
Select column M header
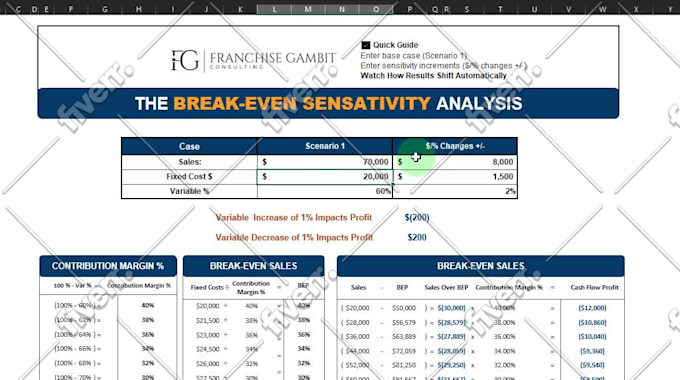point(308,9)
